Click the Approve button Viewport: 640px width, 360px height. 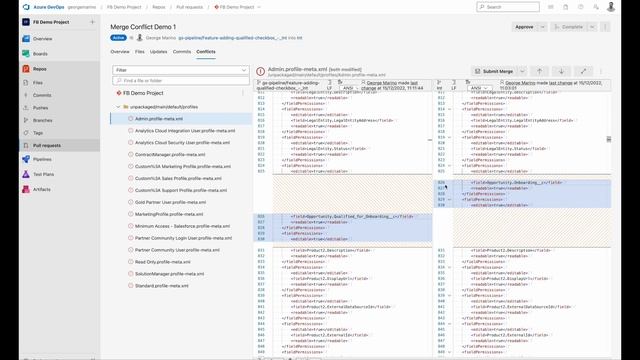tap(524, 27)
